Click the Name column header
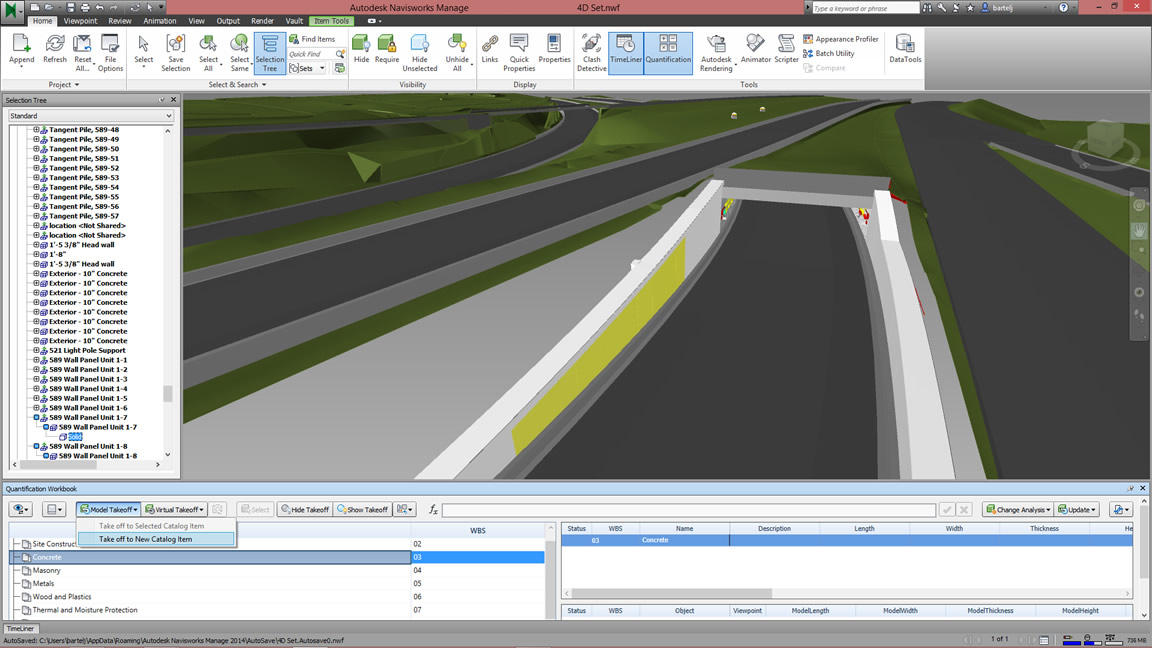Image resolution: width=1152 pixels, height=648 pixels. coord(684,528)
